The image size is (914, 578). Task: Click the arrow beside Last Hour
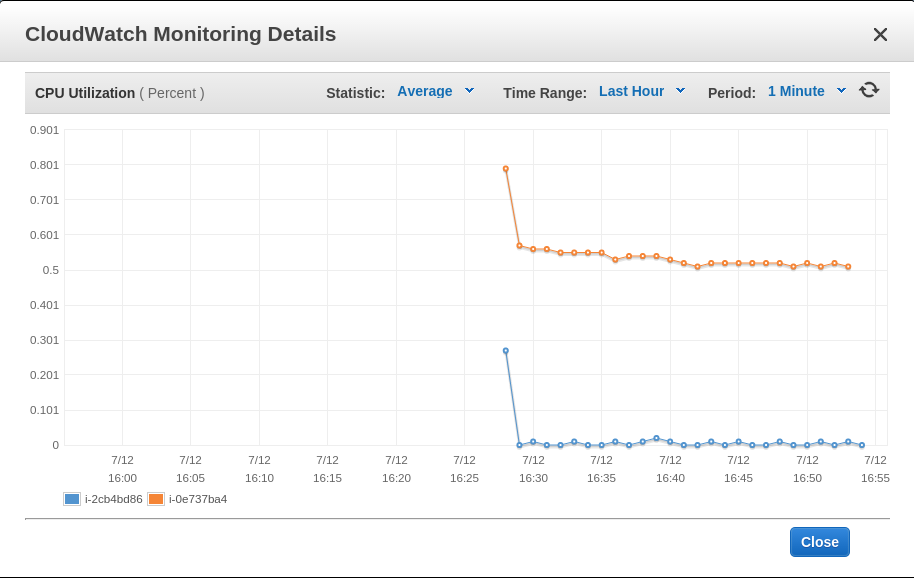coord(680,91)
